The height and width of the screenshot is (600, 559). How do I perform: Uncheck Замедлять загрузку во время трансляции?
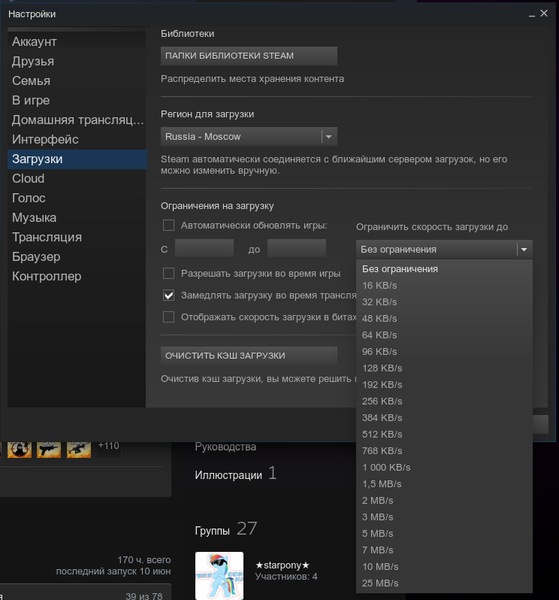[x=169, y=295]
